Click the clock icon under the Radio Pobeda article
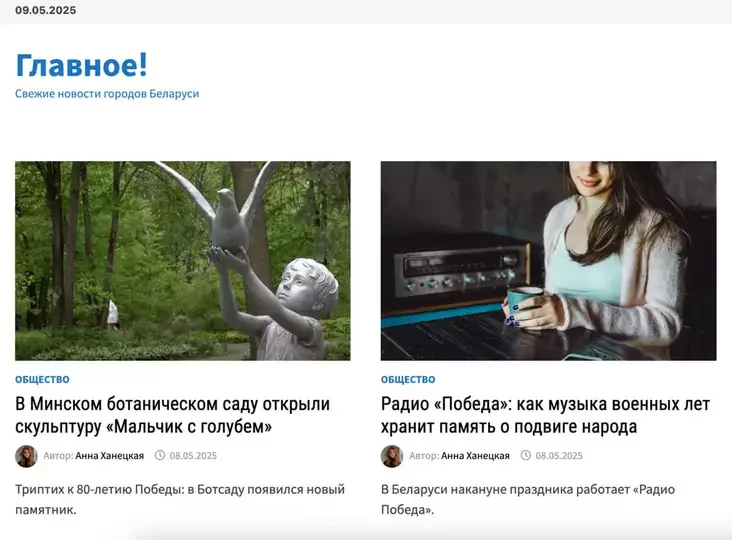 526,456
